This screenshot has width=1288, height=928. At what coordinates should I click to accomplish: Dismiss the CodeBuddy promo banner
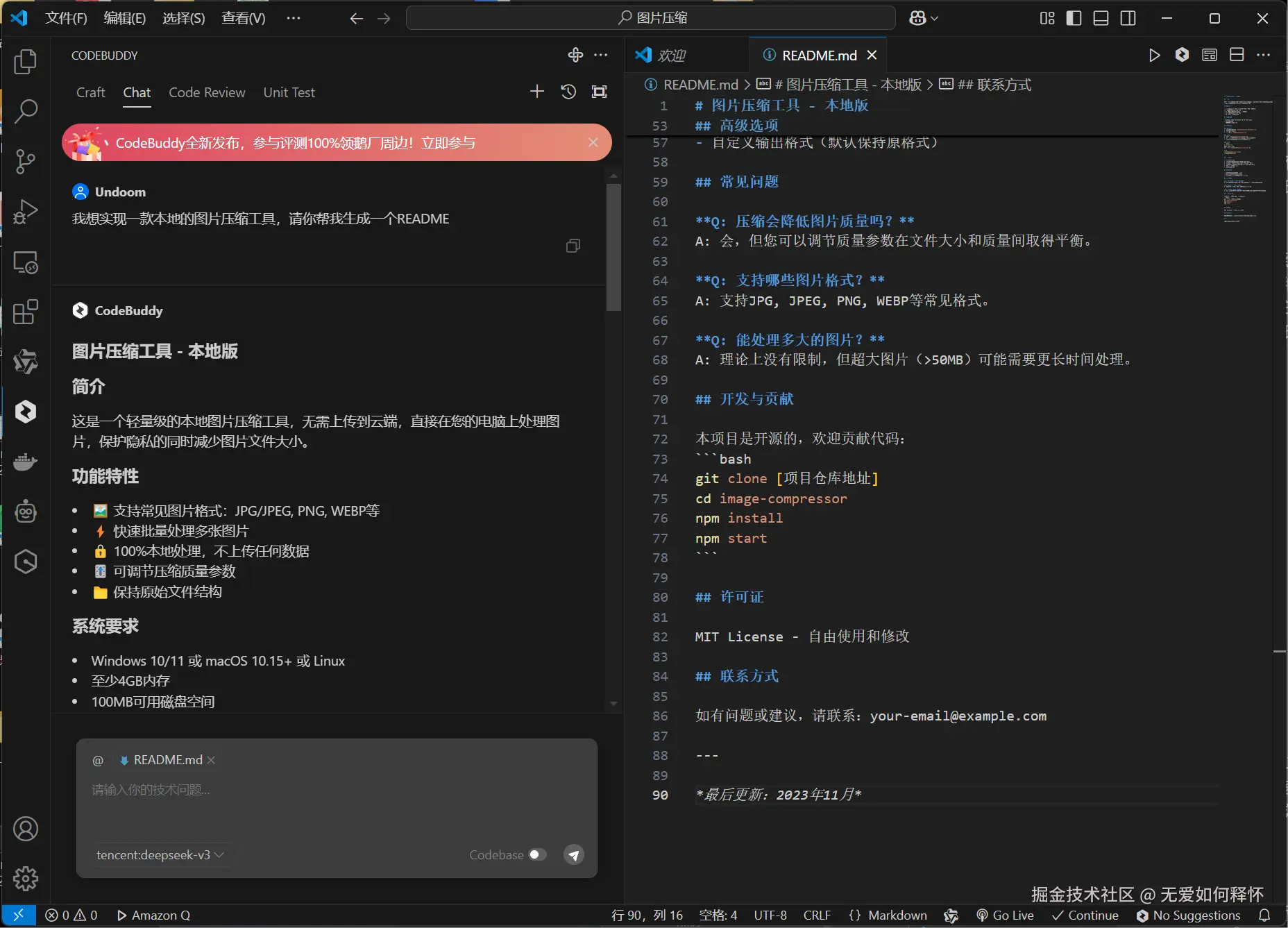pos(593,142)
